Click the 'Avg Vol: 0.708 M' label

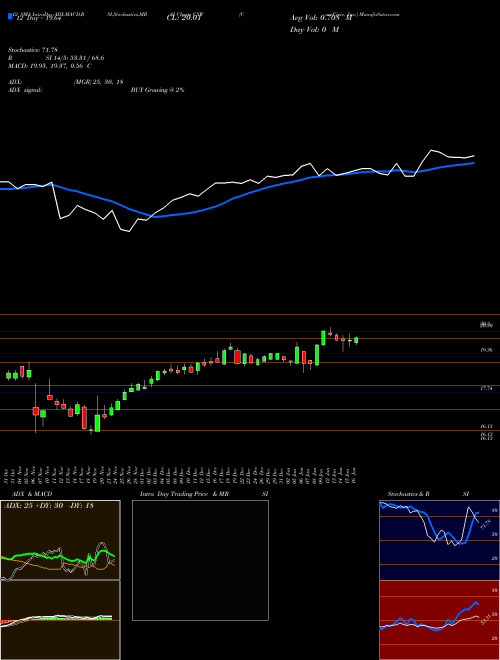(321, 18)
